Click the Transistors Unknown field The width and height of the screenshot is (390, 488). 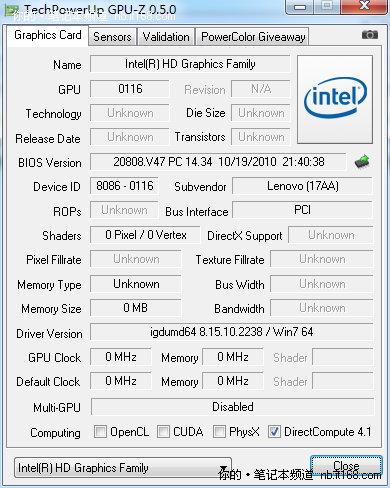pyautogui.click(x=261, y=137)
